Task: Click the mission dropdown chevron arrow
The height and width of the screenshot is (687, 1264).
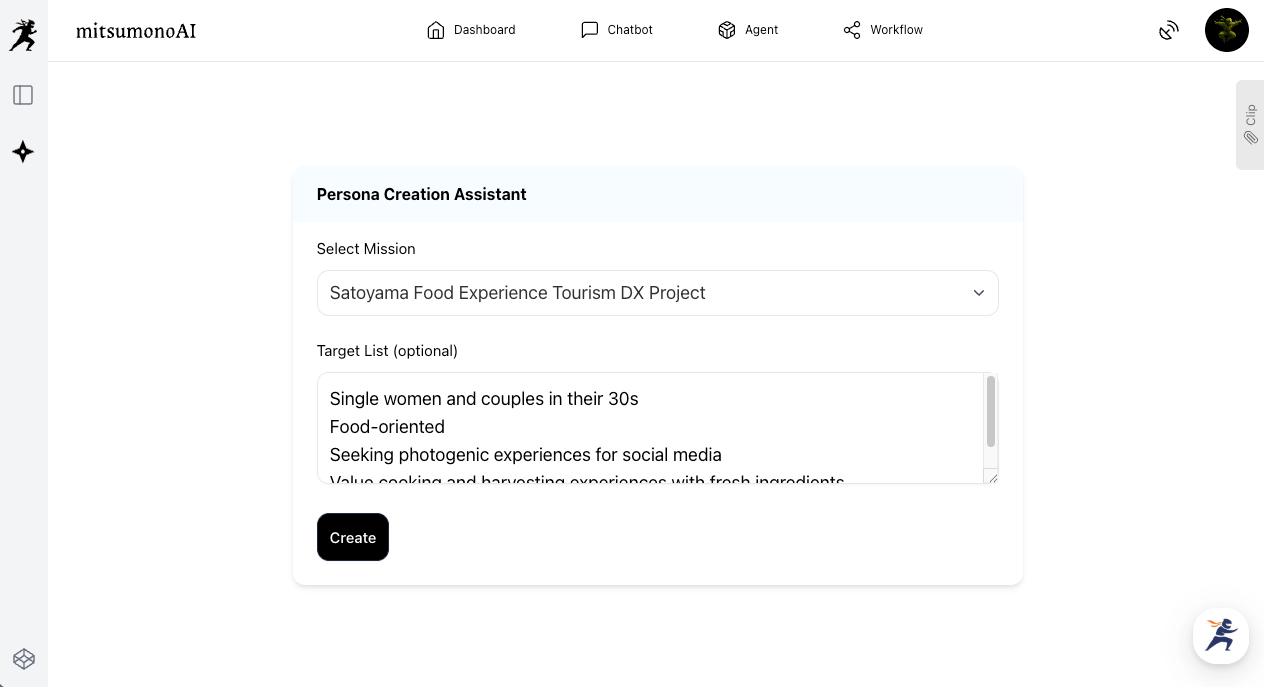Action: pyautogui.click(x=979, y=293)
